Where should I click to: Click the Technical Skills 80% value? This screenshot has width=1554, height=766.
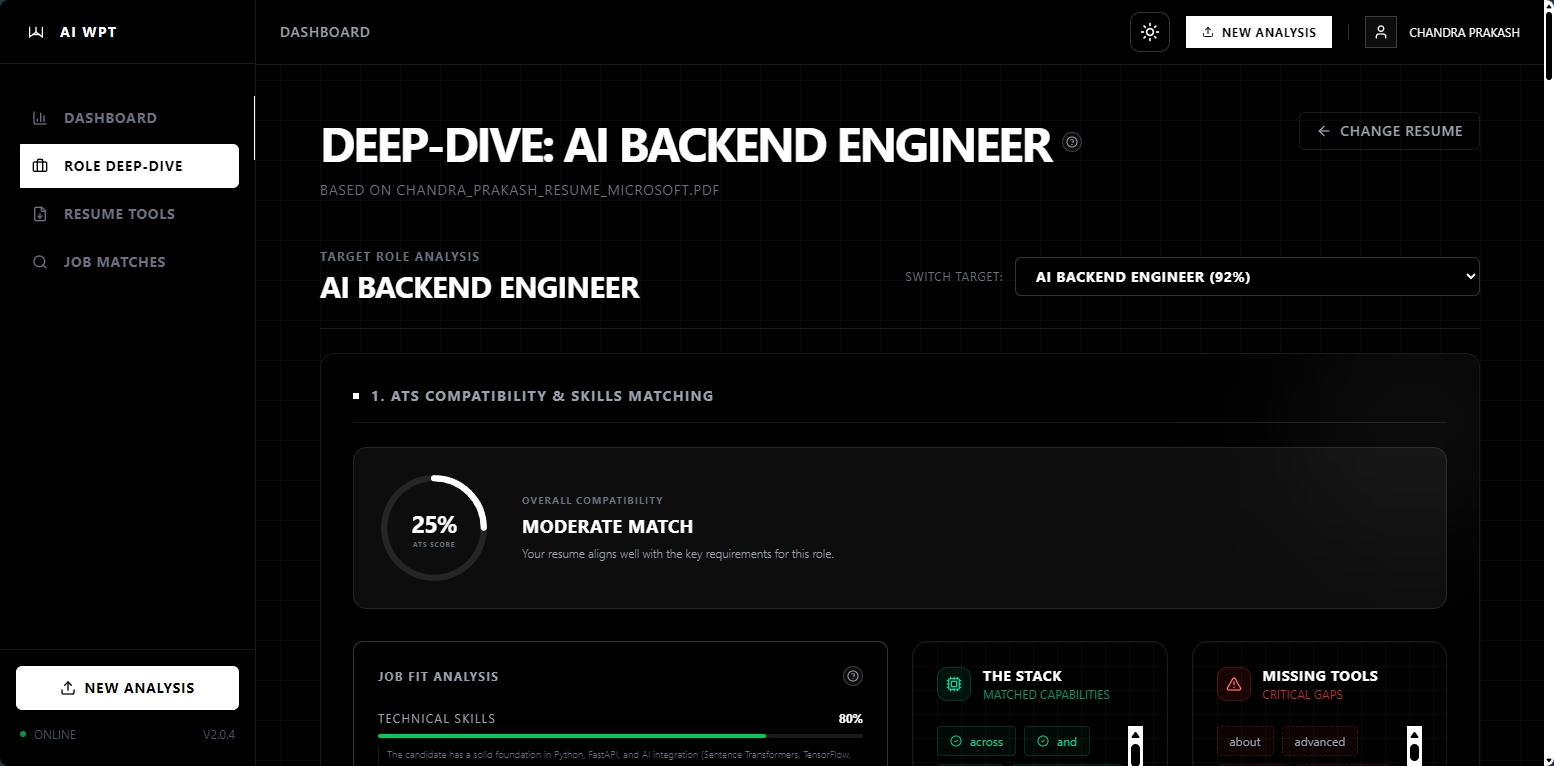pos(850,719)
